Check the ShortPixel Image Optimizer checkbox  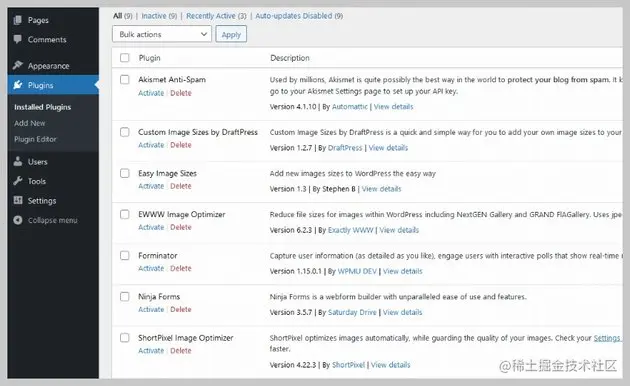[x=125, y=337]
